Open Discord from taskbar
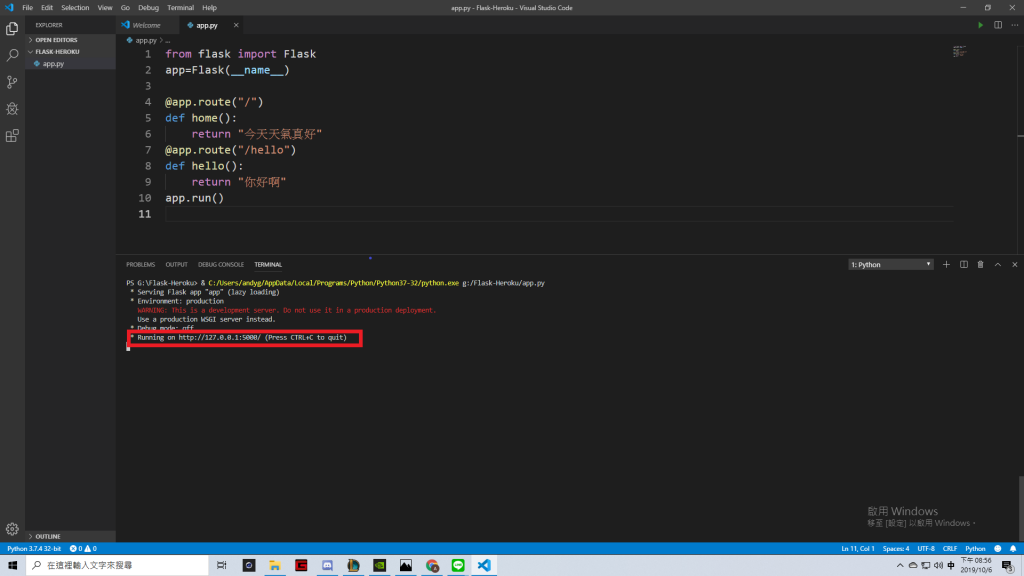The height and width of the screenshot is (576, 1024). [327, 565]
